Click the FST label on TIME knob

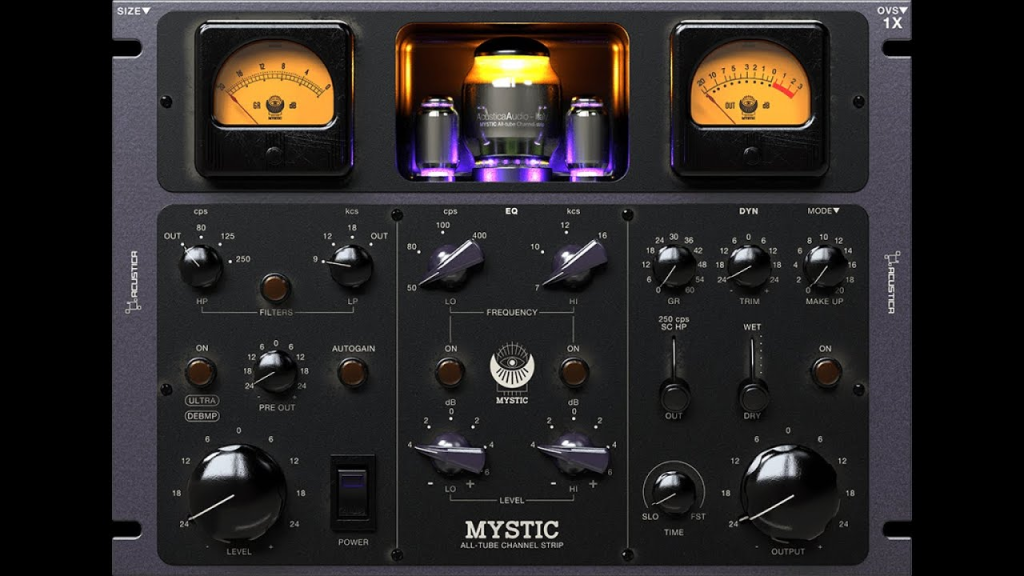point(698,517)
